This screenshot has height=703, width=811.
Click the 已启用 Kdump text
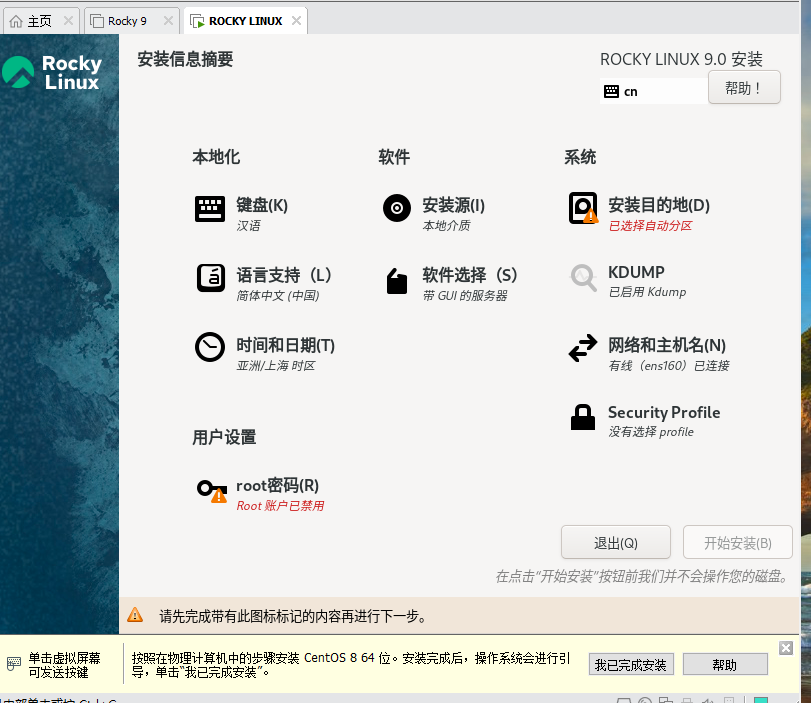coord(648,292)
